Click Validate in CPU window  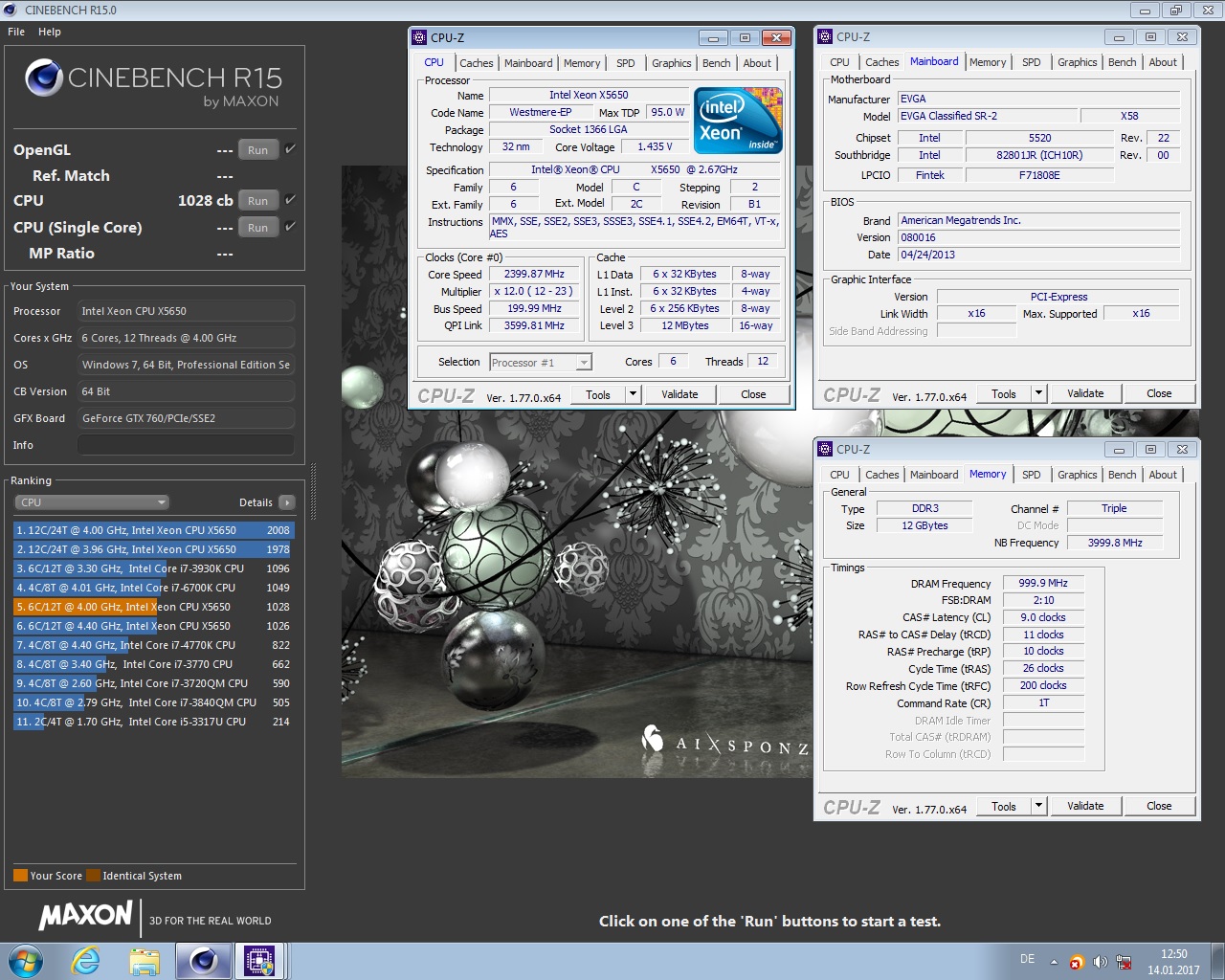pos(680,394)
